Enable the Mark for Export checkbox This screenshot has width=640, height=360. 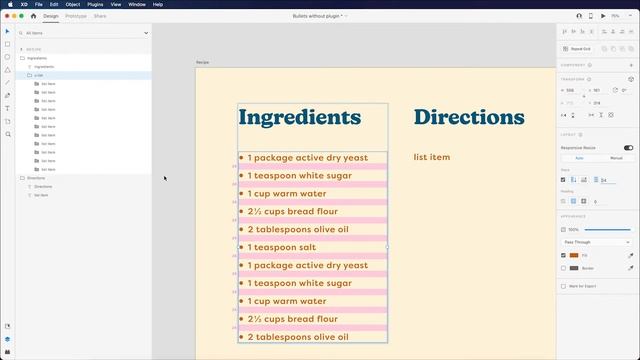[x=563, y=286]
